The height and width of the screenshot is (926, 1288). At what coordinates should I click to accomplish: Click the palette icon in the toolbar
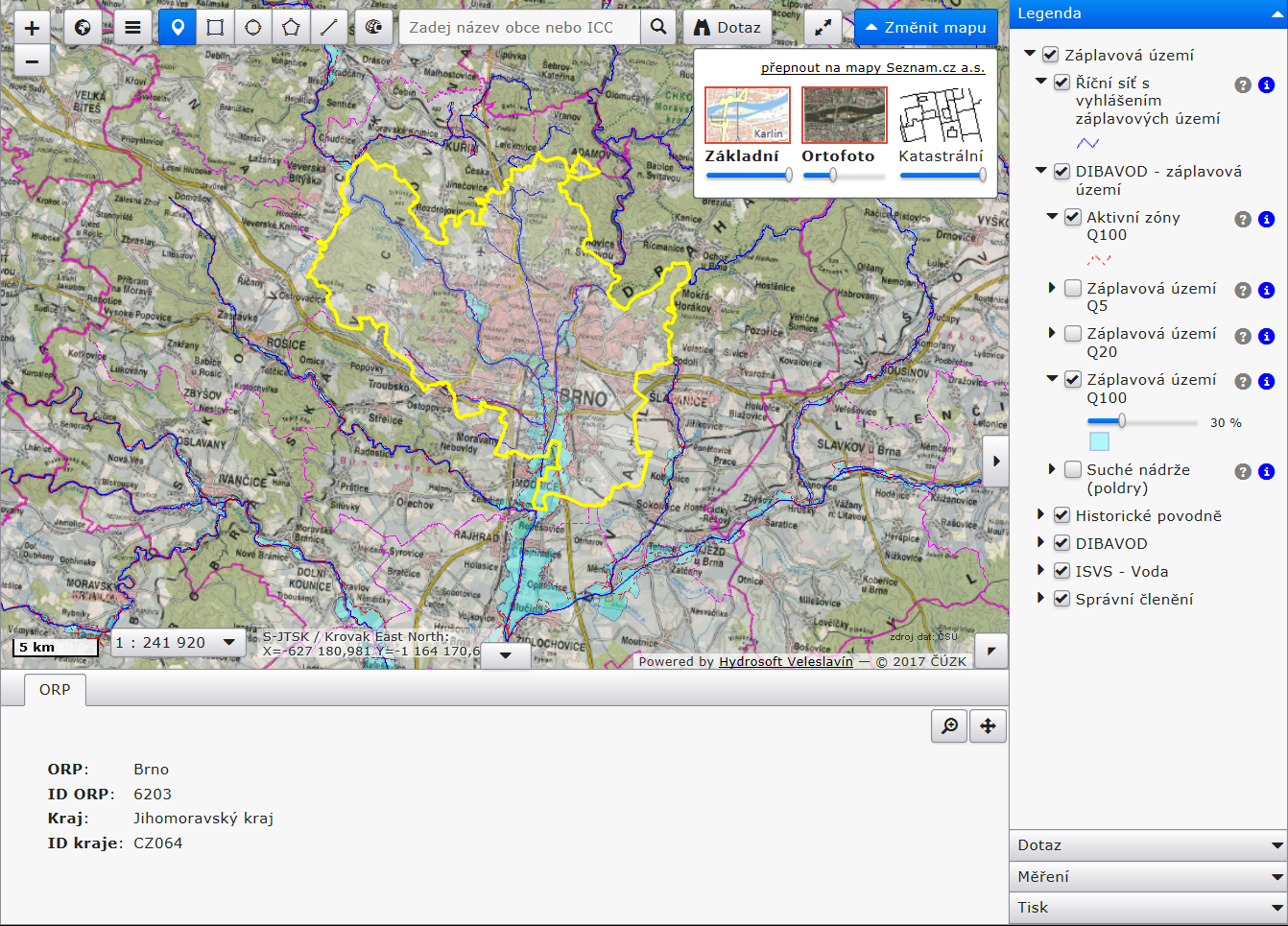tap(373, 28)
